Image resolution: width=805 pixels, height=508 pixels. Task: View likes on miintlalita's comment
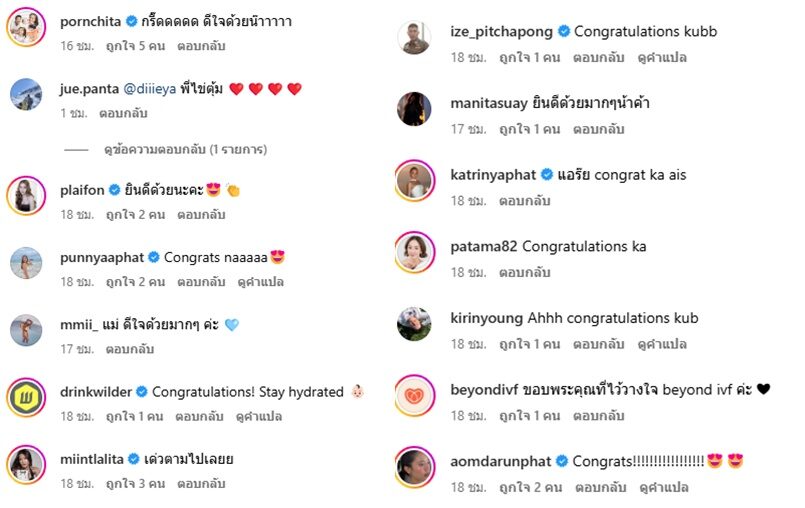point(136,484)
